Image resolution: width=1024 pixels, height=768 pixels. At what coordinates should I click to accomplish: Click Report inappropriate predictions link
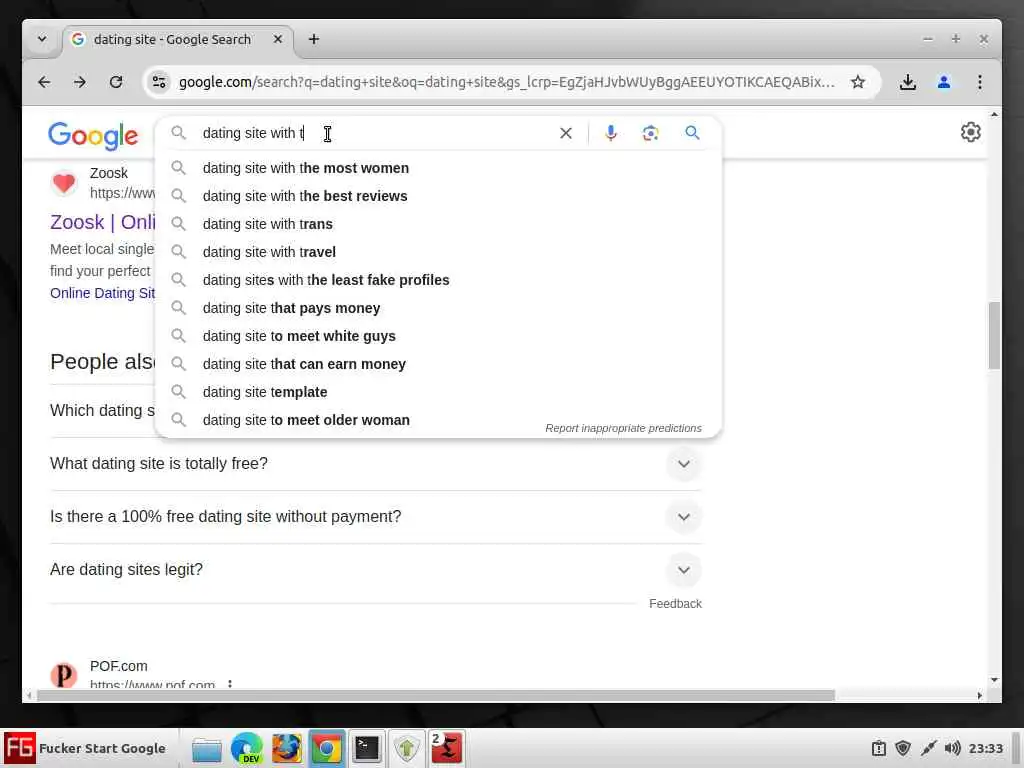[x=623, y=428]
